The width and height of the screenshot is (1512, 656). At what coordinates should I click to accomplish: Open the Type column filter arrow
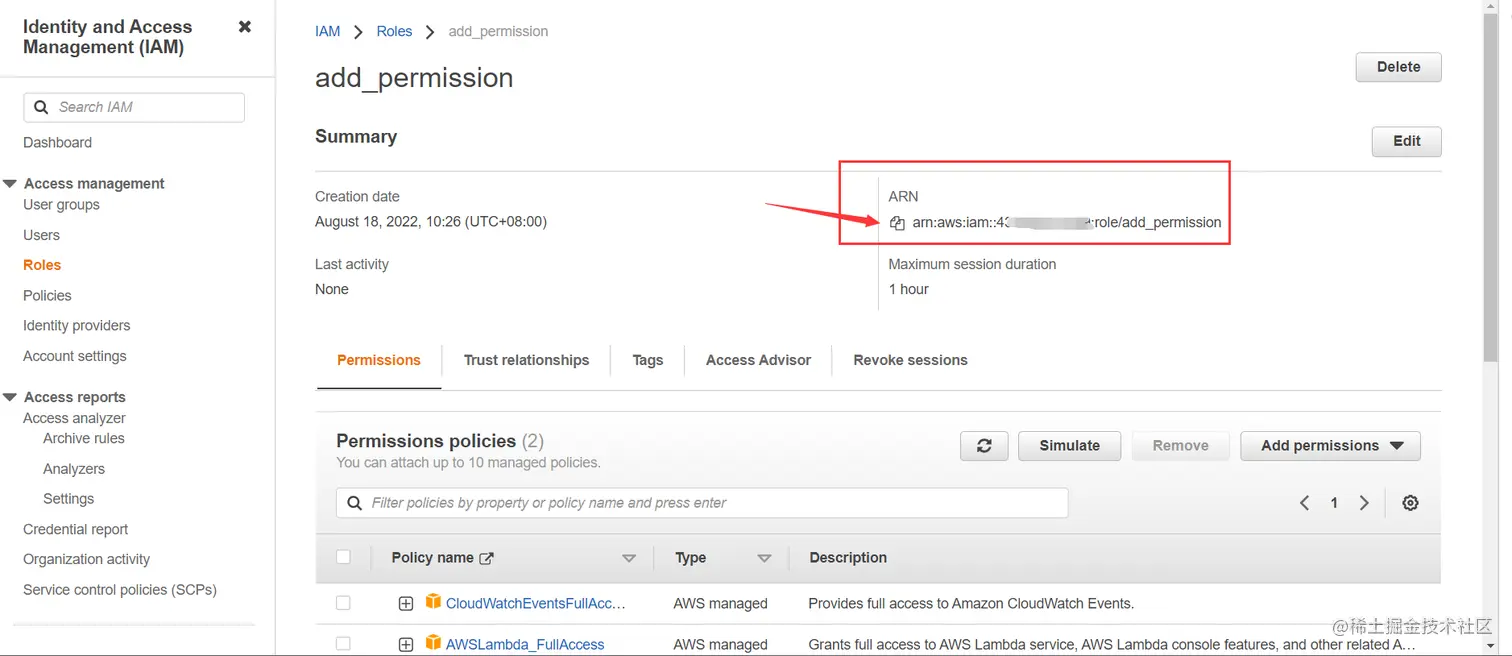tap(764, 559)
